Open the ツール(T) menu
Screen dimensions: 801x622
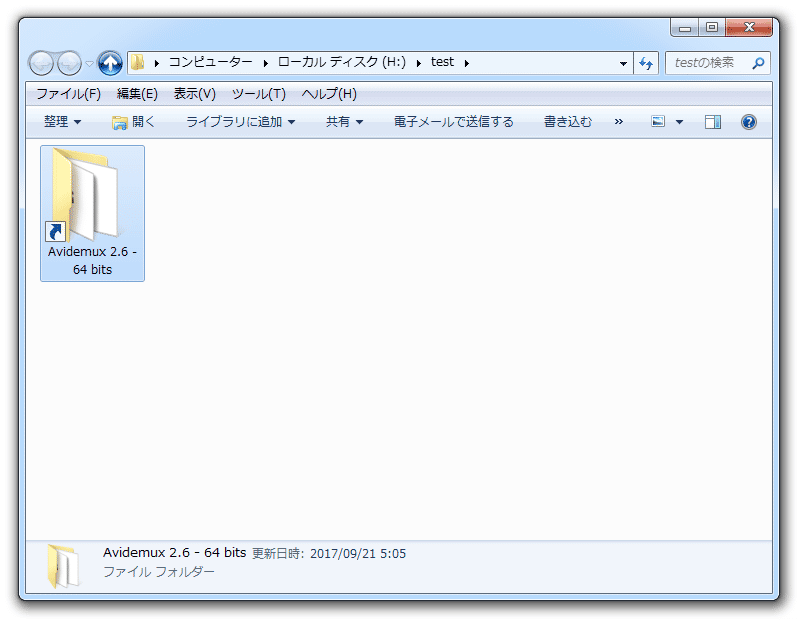[x=259, y=93]
